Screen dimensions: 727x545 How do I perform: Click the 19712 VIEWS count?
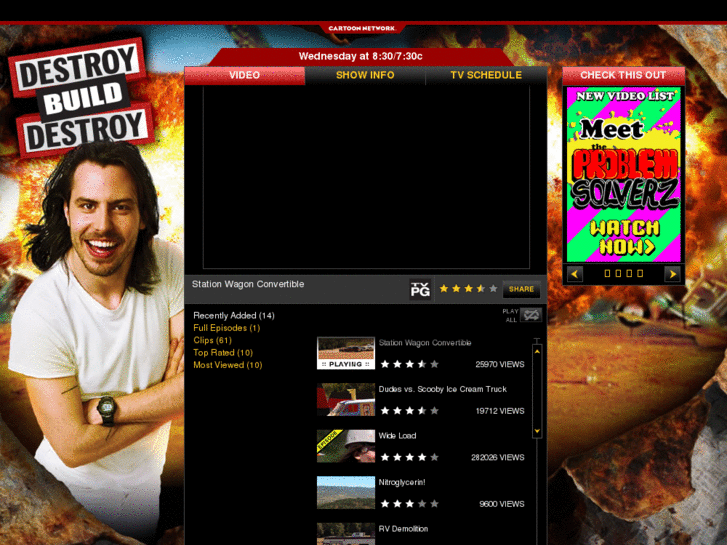(x=500, y=411)
